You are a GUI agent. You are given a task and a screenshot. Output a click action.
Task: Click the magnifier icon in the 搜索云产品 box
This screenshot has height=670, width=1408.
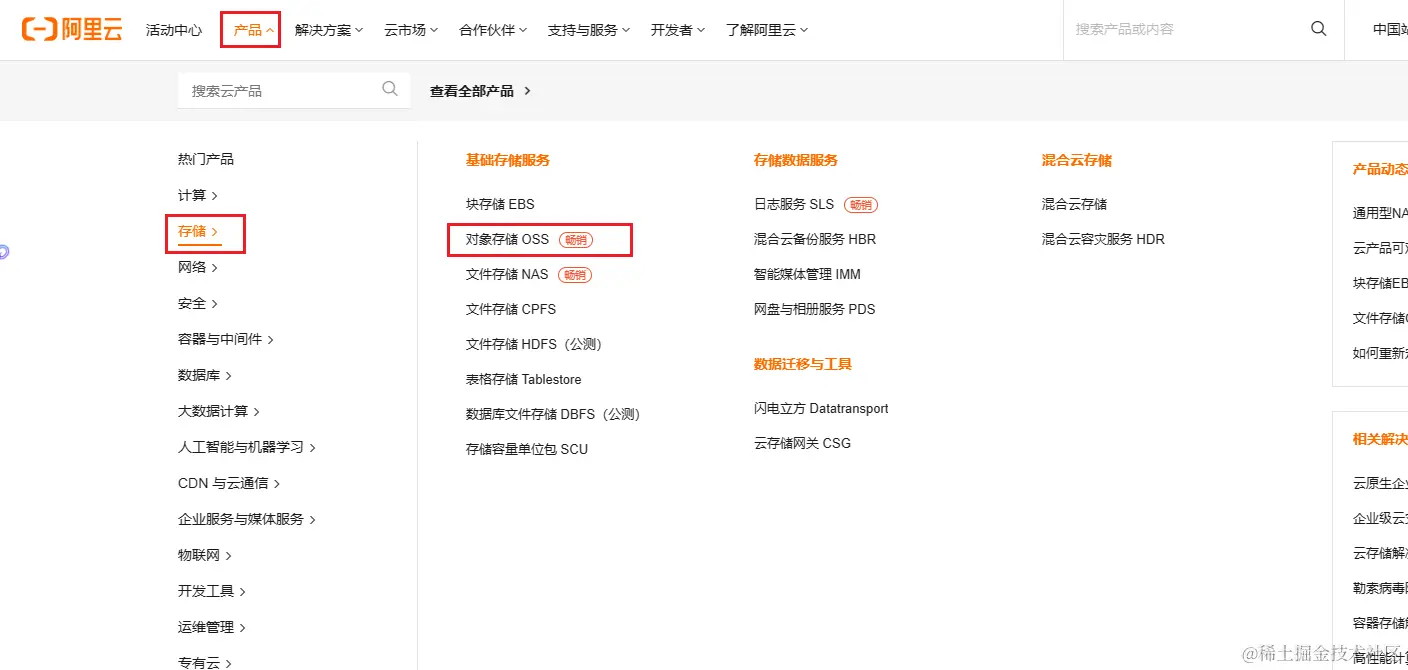click(390, 89)
